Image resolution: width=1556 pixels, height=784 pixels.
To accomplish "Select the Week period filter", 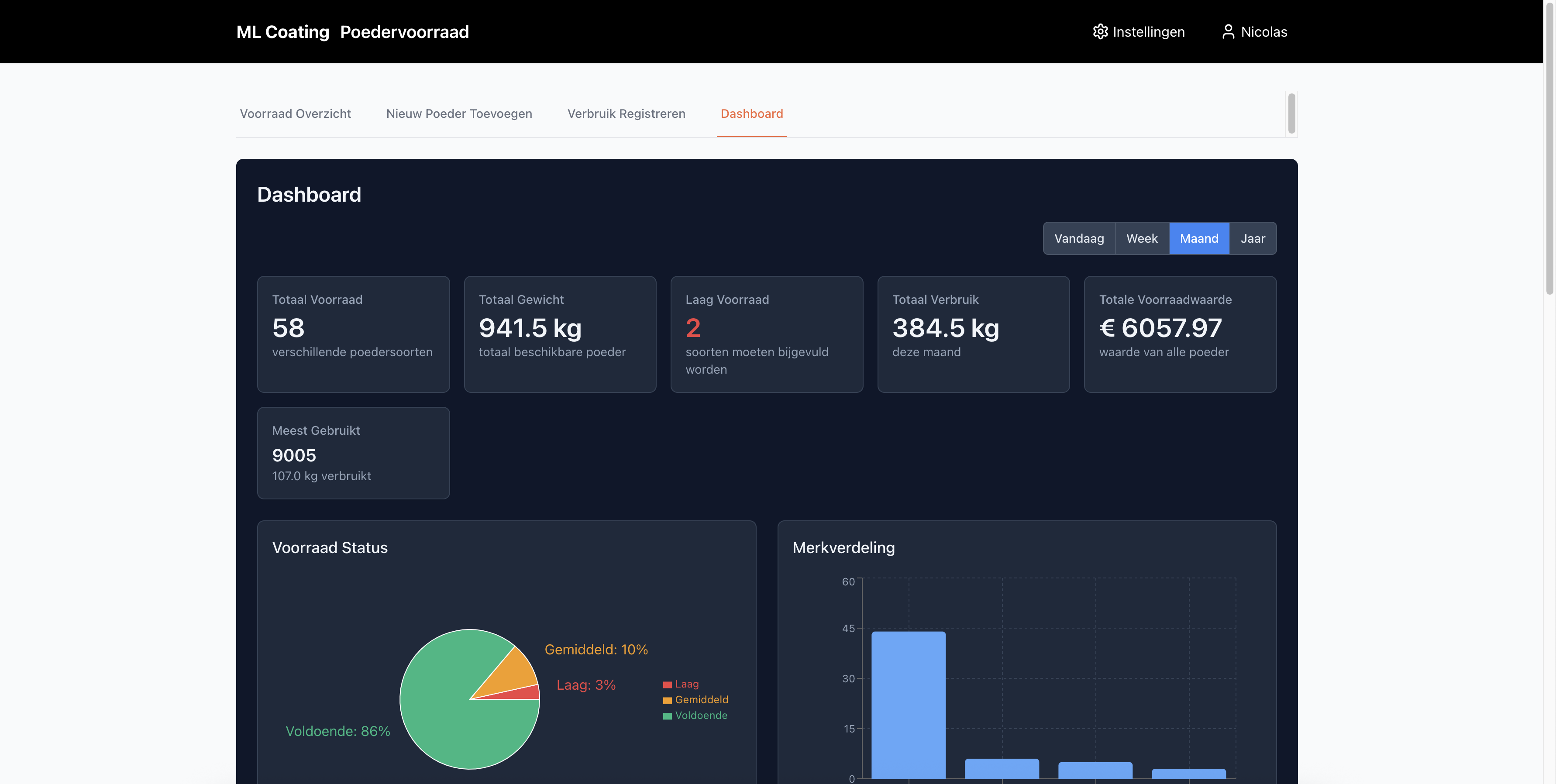I will point(1142,239).
